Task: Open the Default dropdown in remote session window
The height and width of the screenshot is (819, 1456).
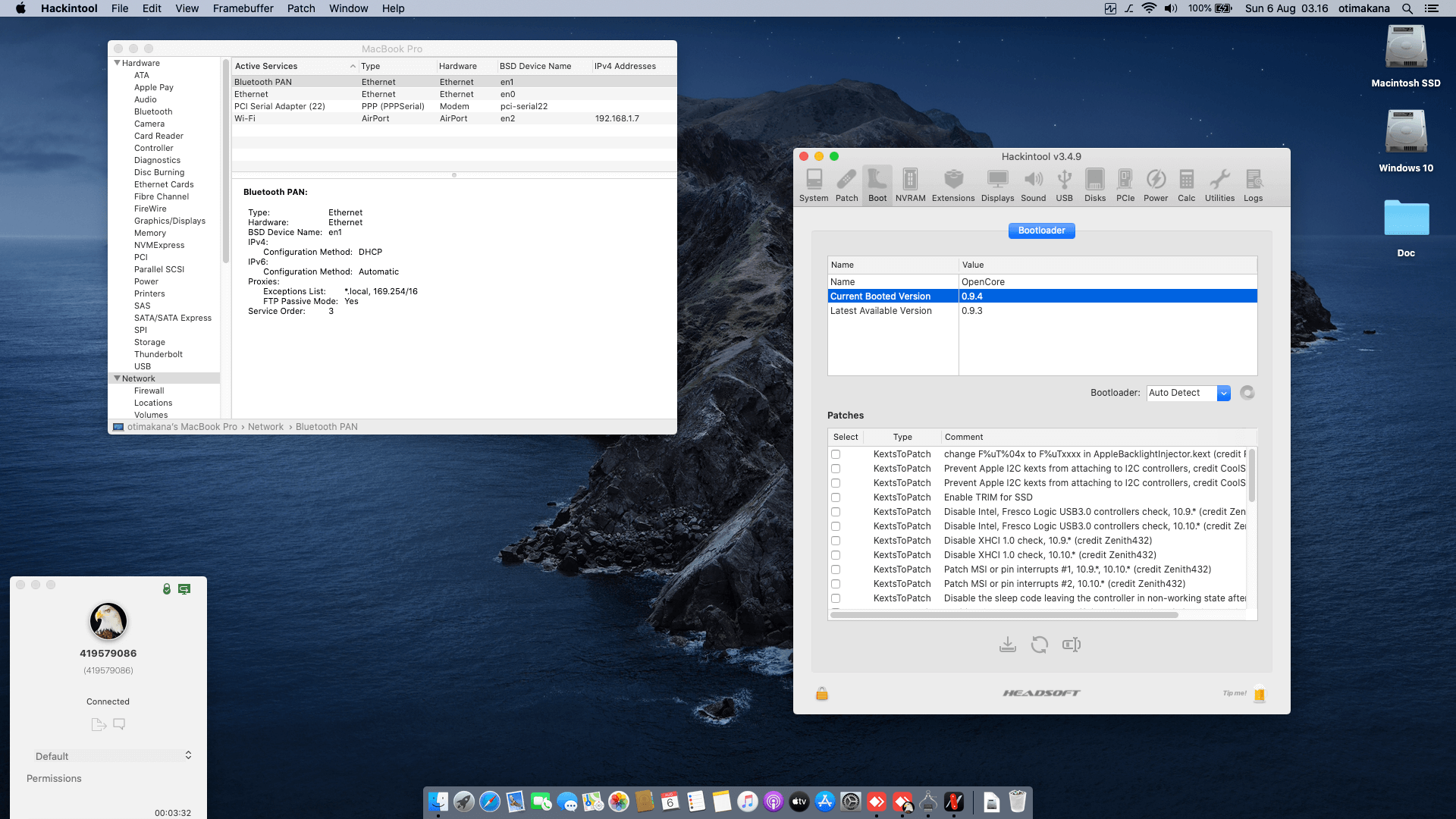Action: [112, 756]
